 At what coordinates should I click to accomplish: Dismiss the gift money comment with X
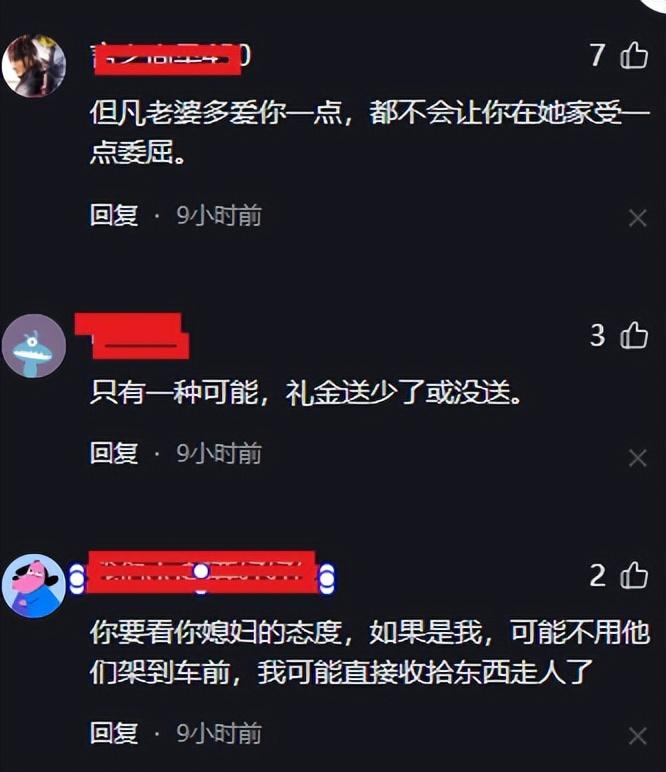click(x=637, y=458)
